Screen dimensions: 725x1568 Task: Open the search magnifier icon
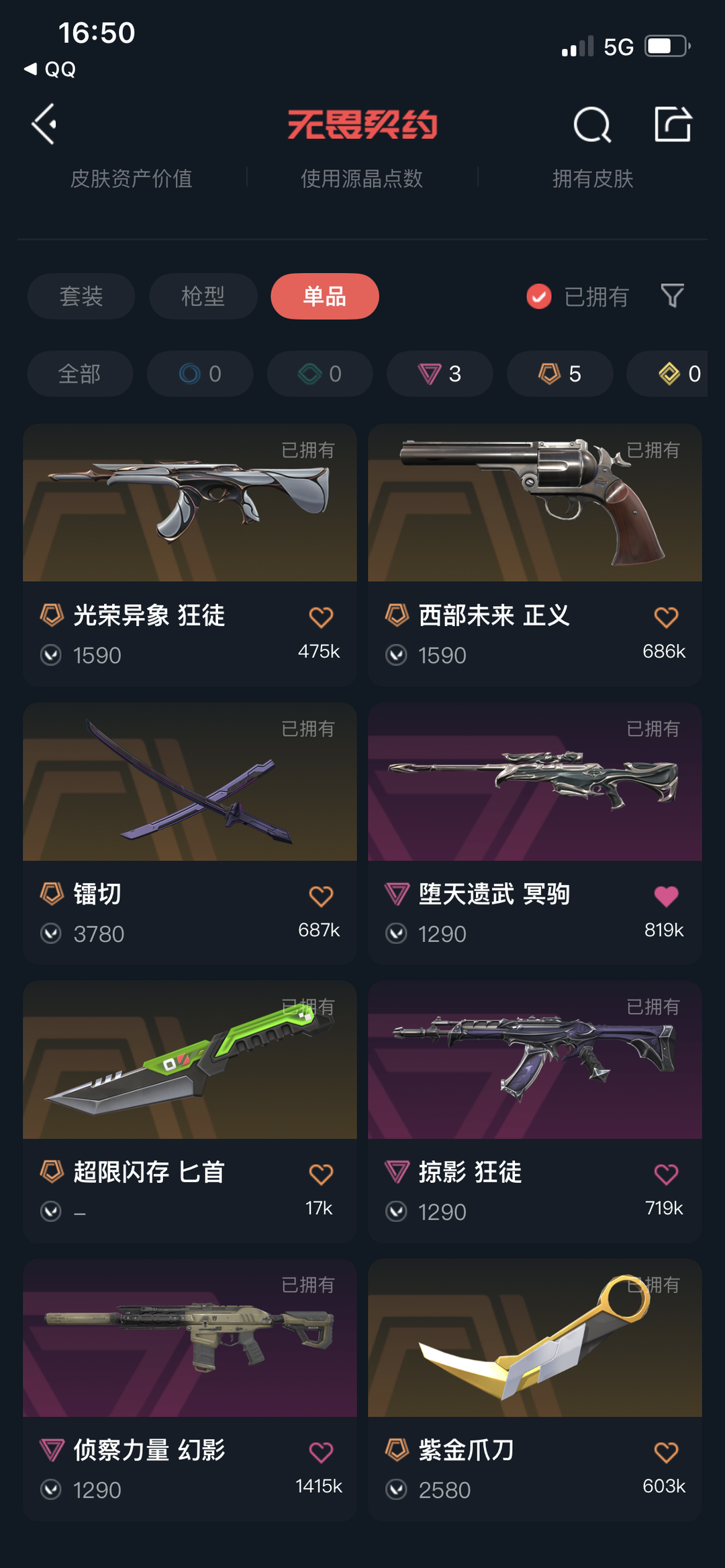coord(592,125)
